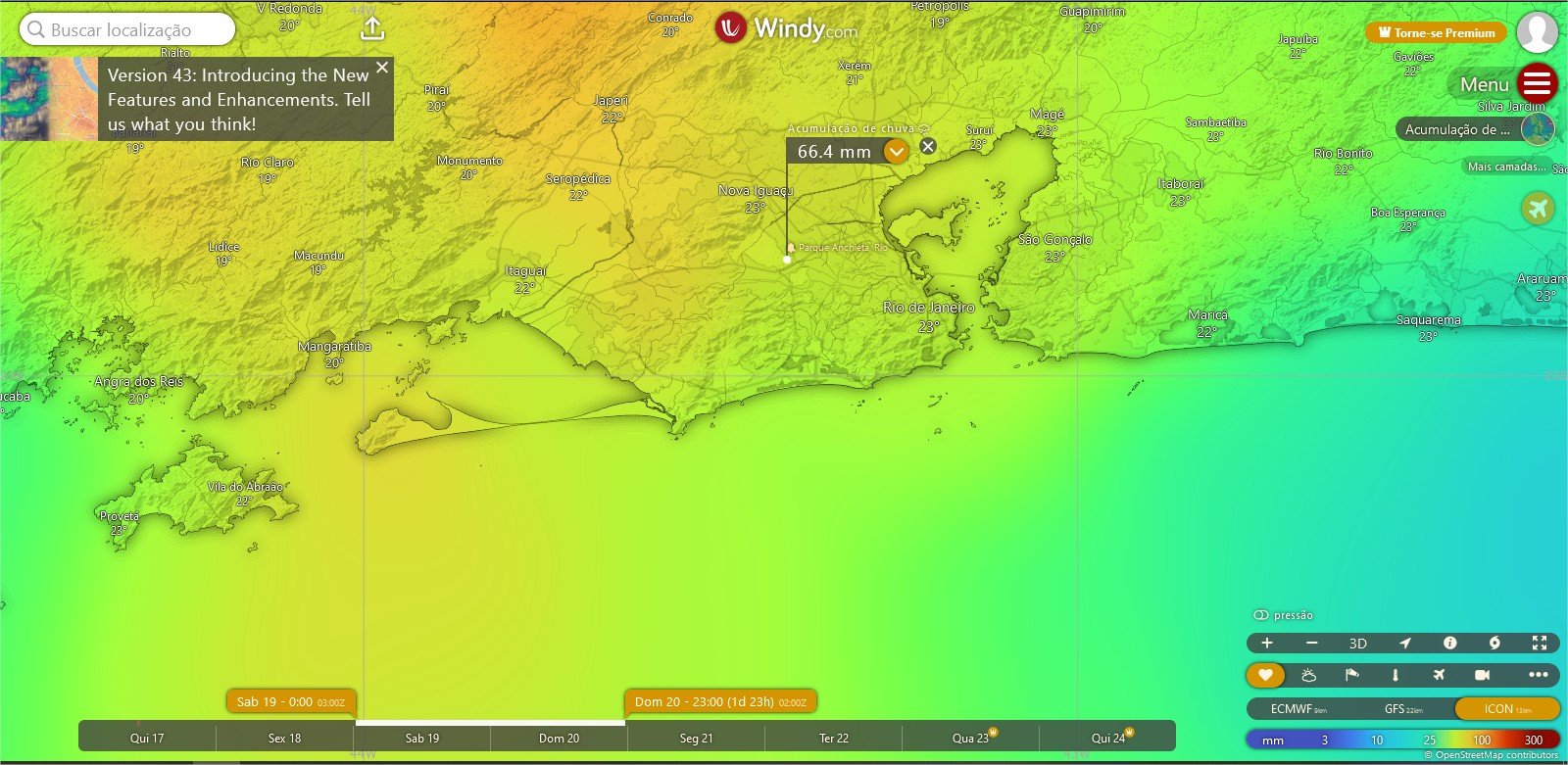
Task: Click Torne-se Premium button
Action: [1437, 32]
